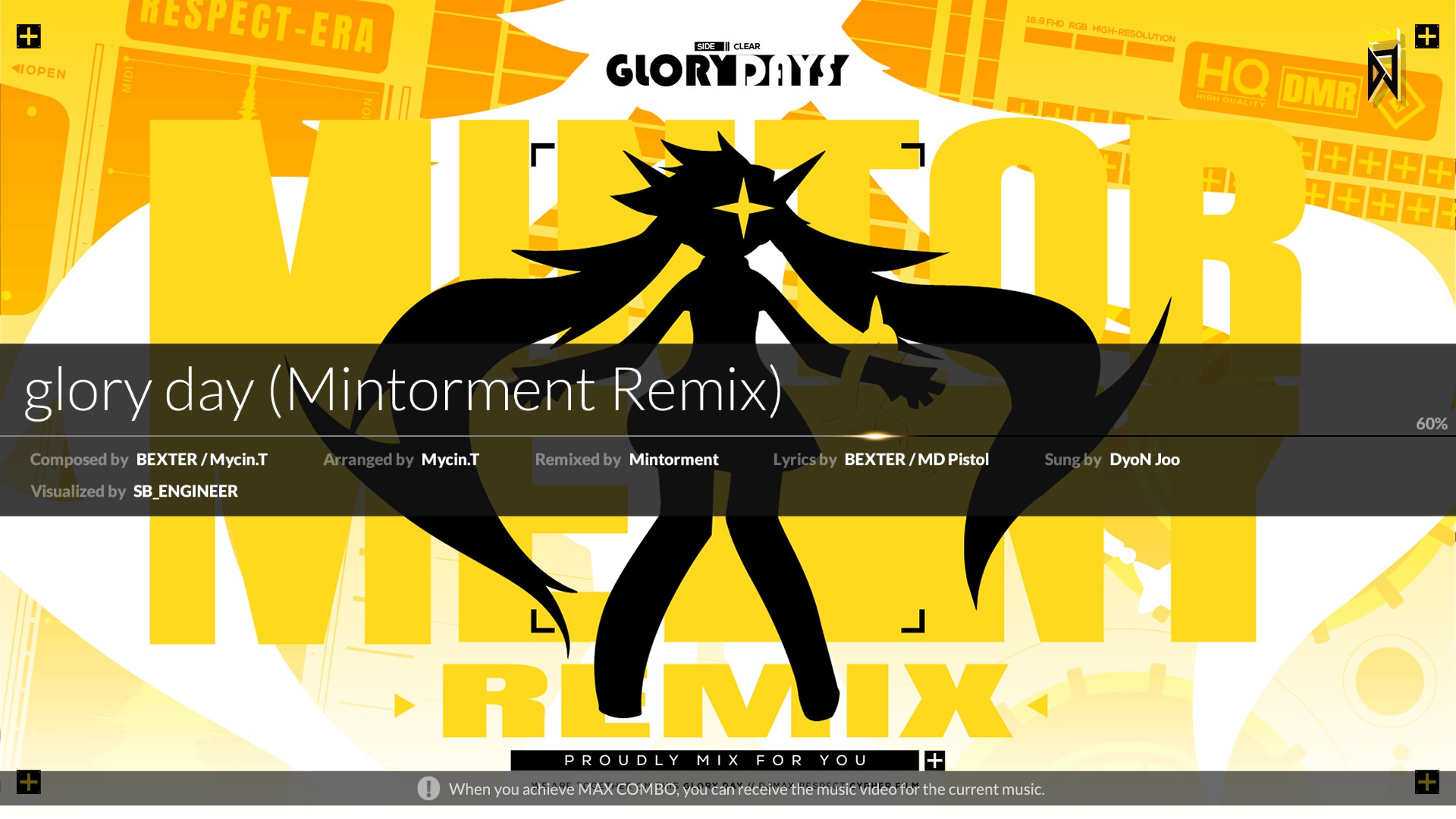Click the exclamation mark tip icon
Viewport: 1456px width, 819px height.
(x=428, y=789)
